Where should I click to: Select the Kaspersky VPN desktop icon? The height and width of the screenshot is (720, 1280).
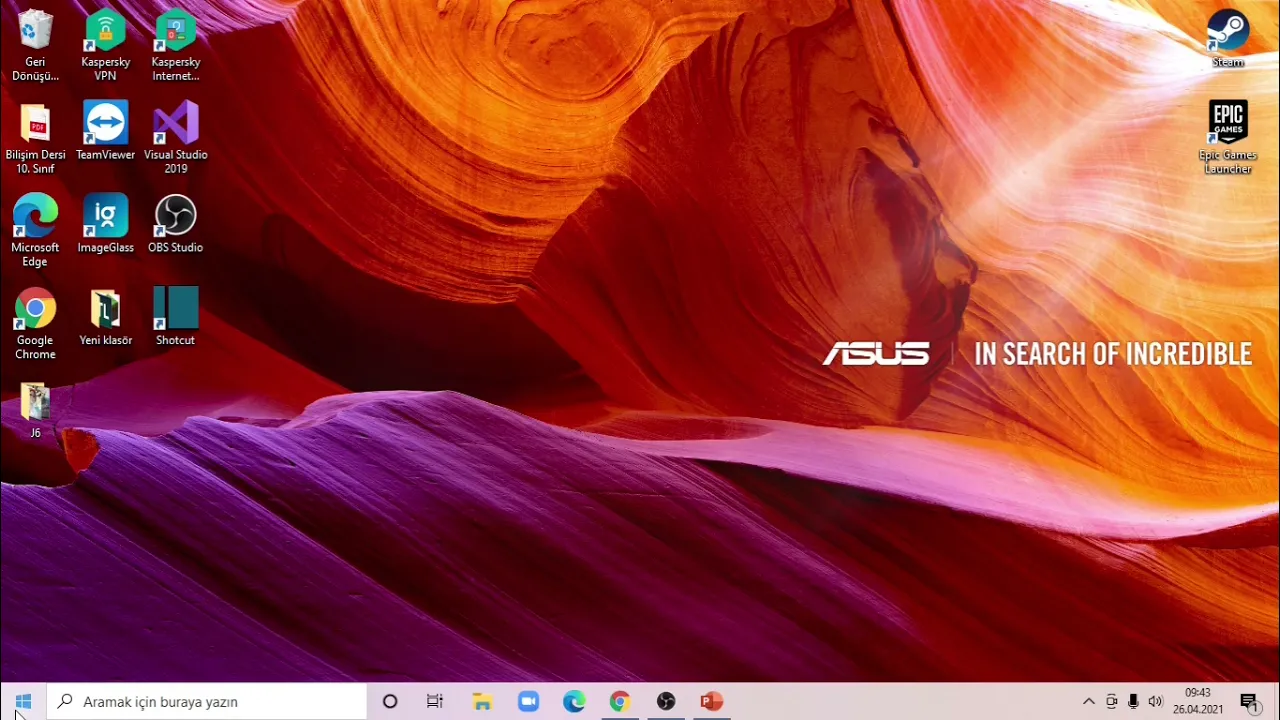click(x=105, y=45)
